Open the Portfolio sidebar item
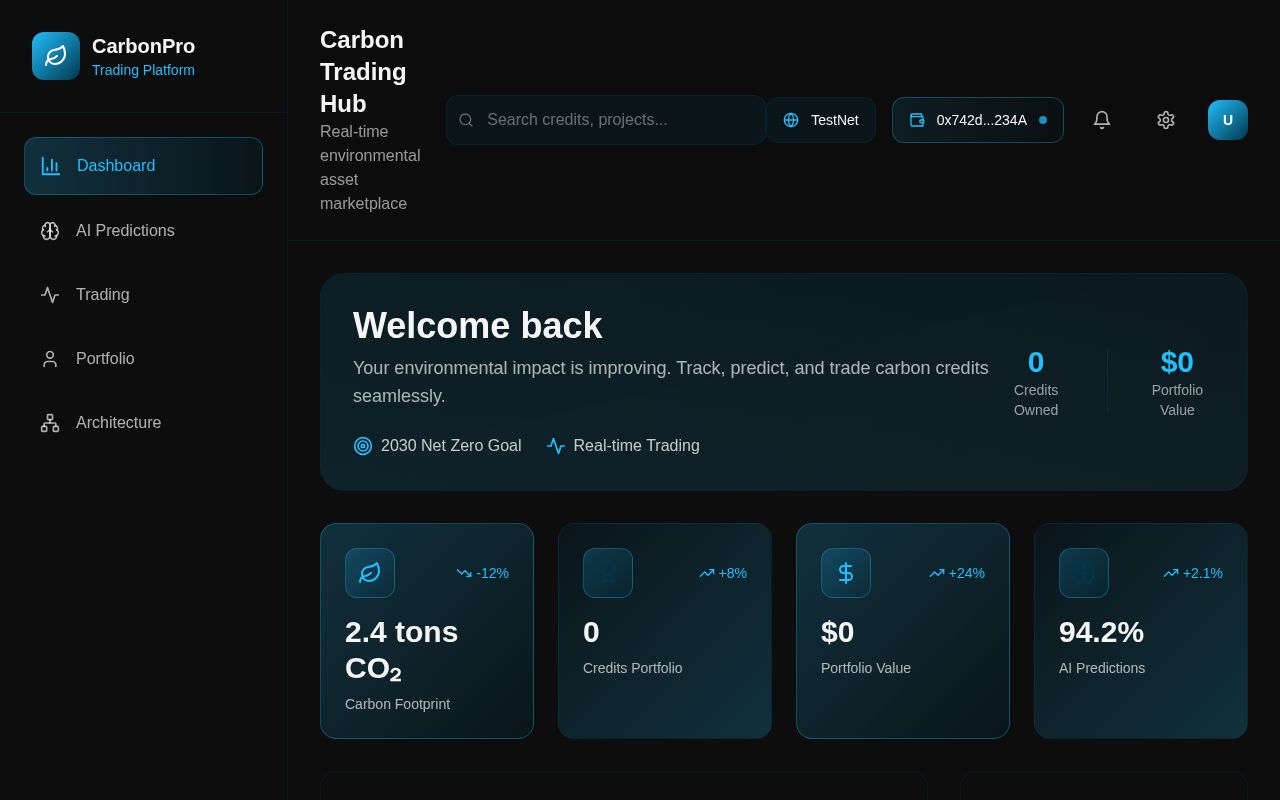This screenshot has width=1280, height=800. (143, 359)
